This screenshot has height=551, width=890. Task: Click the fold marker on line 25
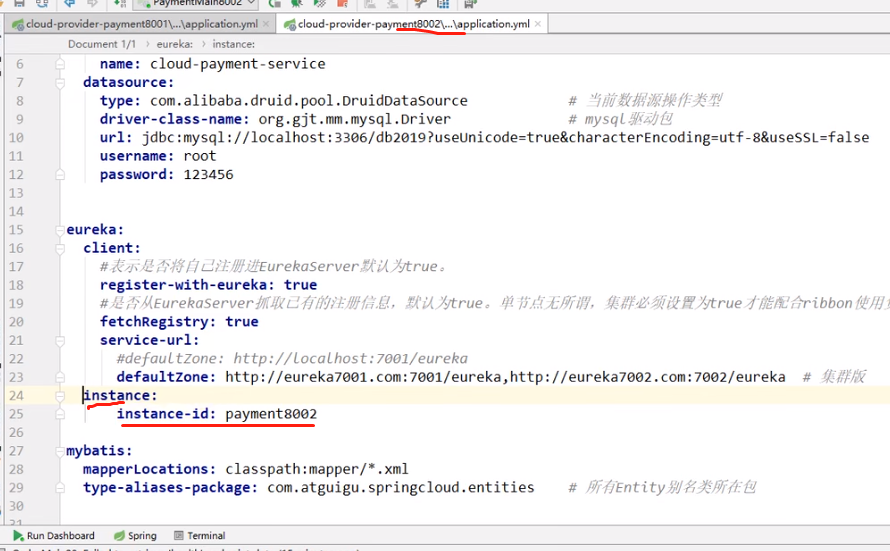click(60, 414)
